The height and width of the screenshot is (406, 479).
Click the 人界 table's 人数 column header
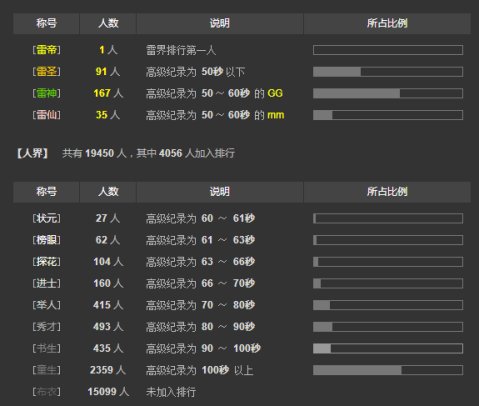(x=108, y=192)
